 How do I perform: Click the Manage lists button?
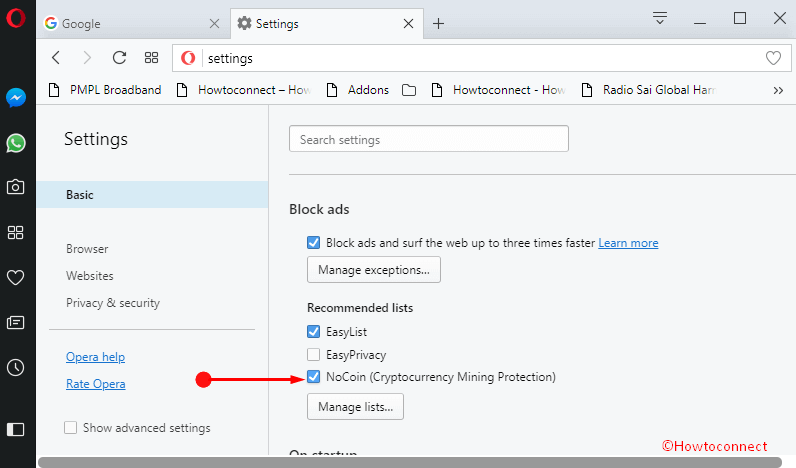[x=355, y=407]
